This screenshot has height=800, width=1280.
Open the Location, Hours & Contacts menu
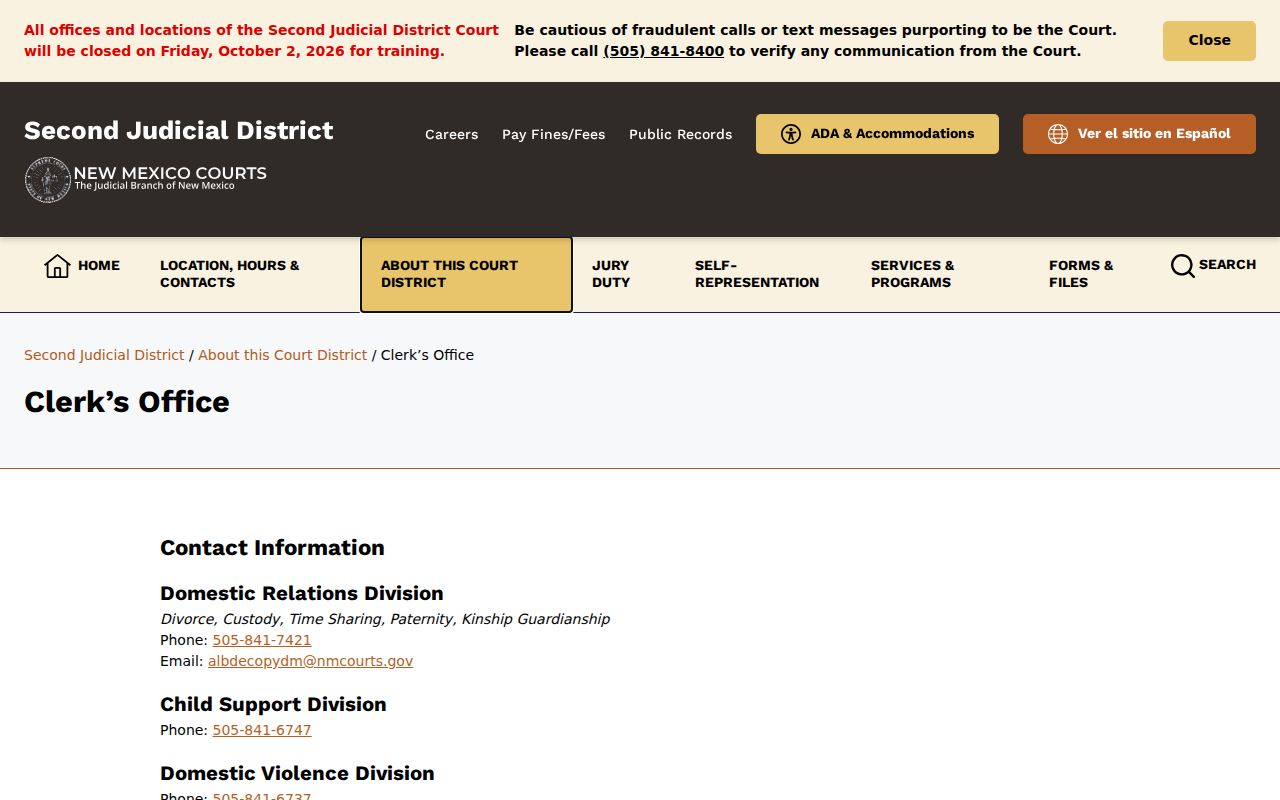click(x=230, y=274)
